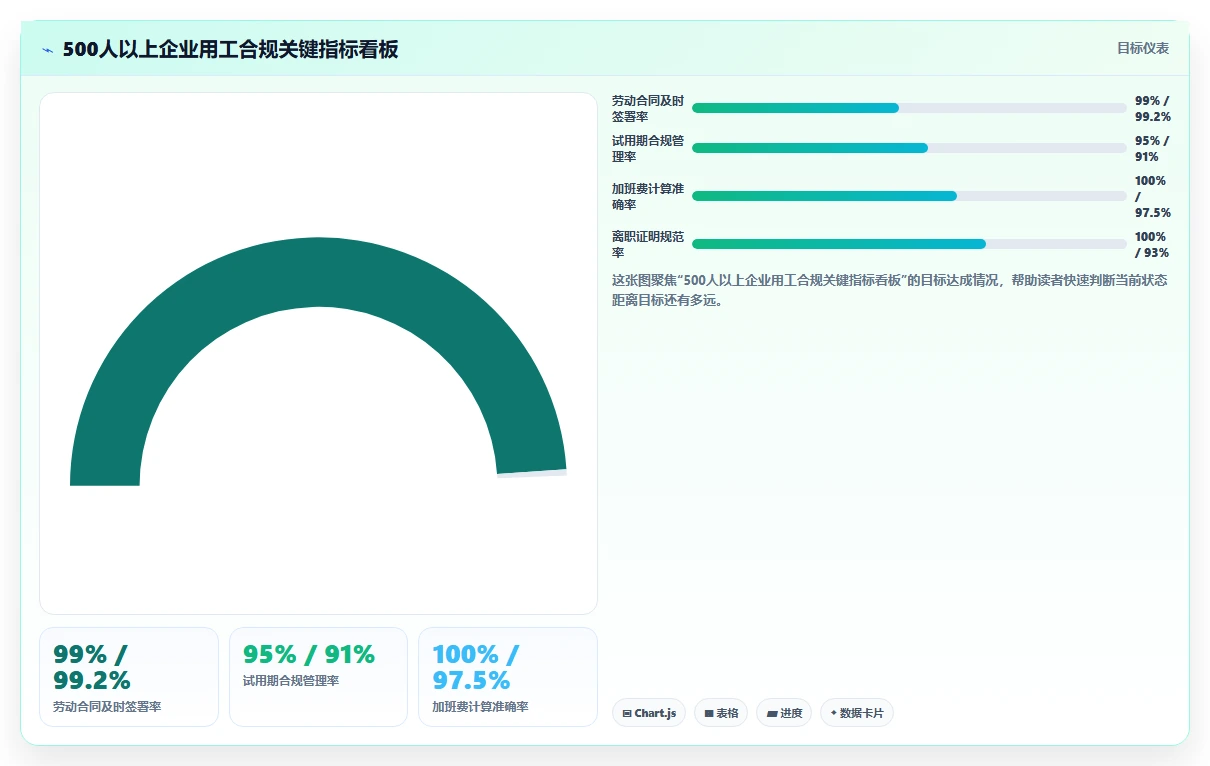Screen dimensions: 1210x766
Task: Click the Chart.js tag icon
Action: 627,714
